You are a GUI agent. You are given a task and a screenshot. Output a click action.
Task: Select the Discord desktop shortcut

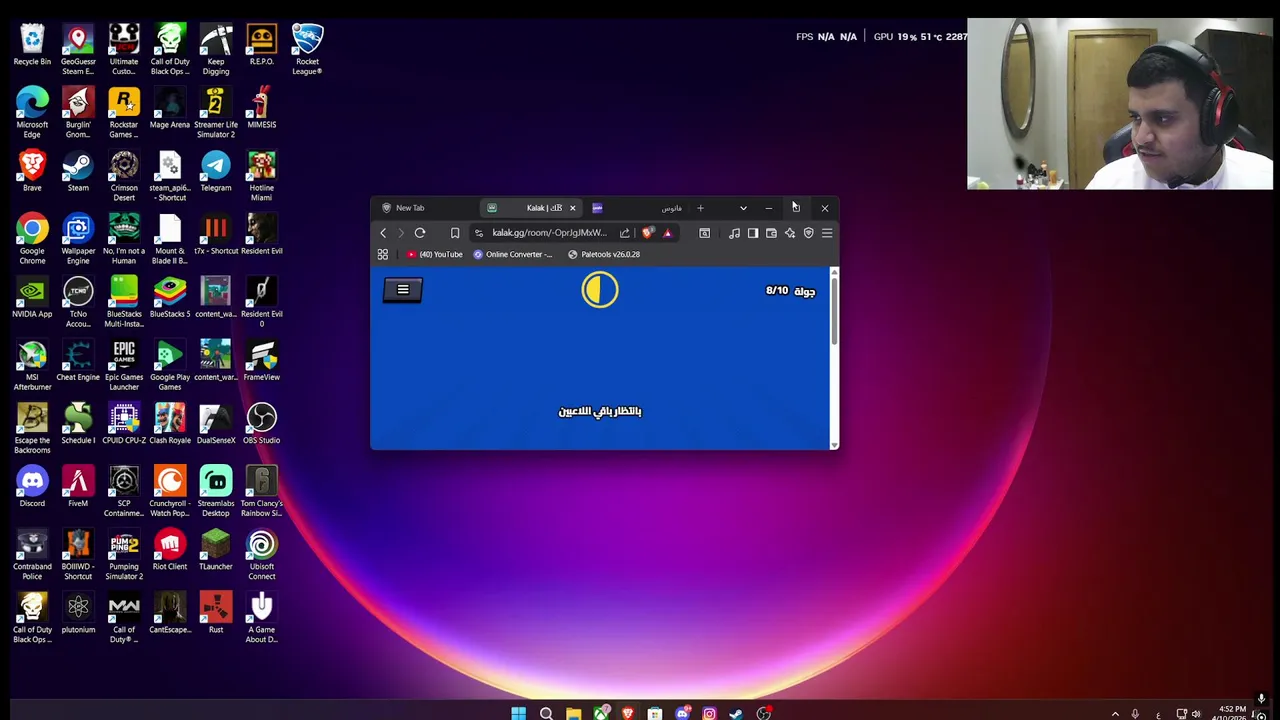[x=32, y=488]
